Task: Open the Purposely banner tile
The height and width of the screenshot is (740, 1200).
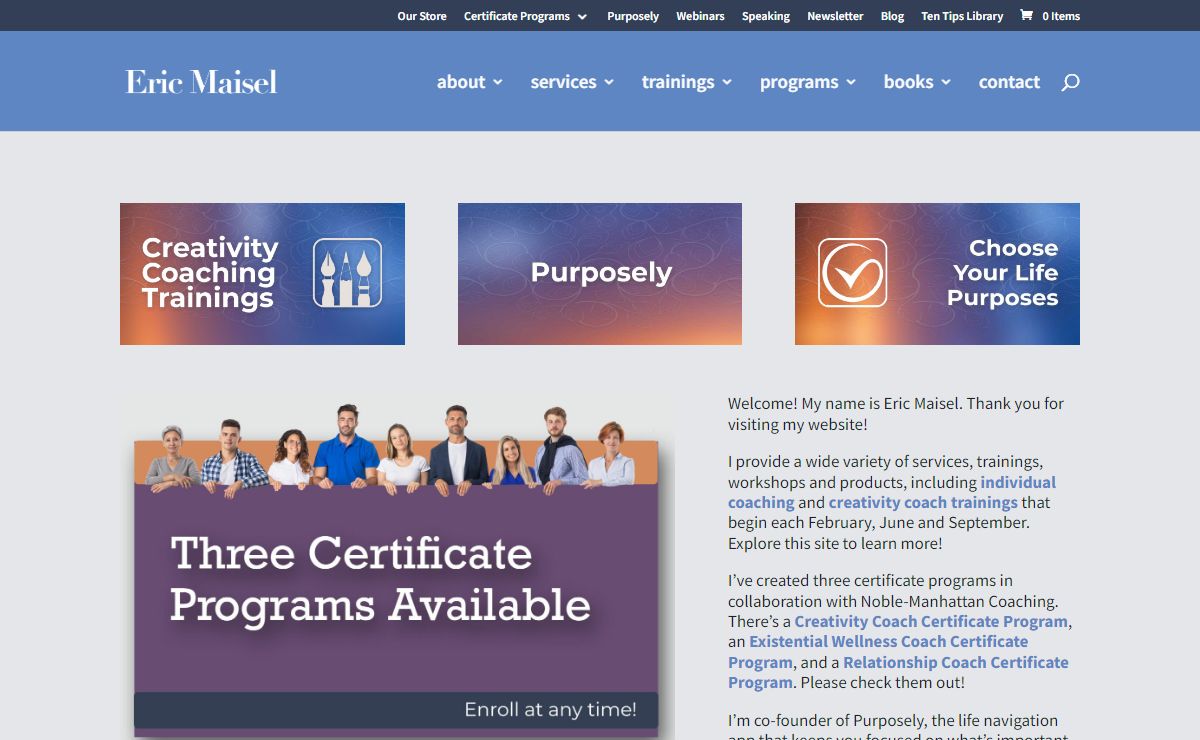Action: click(x=600, y=274)
